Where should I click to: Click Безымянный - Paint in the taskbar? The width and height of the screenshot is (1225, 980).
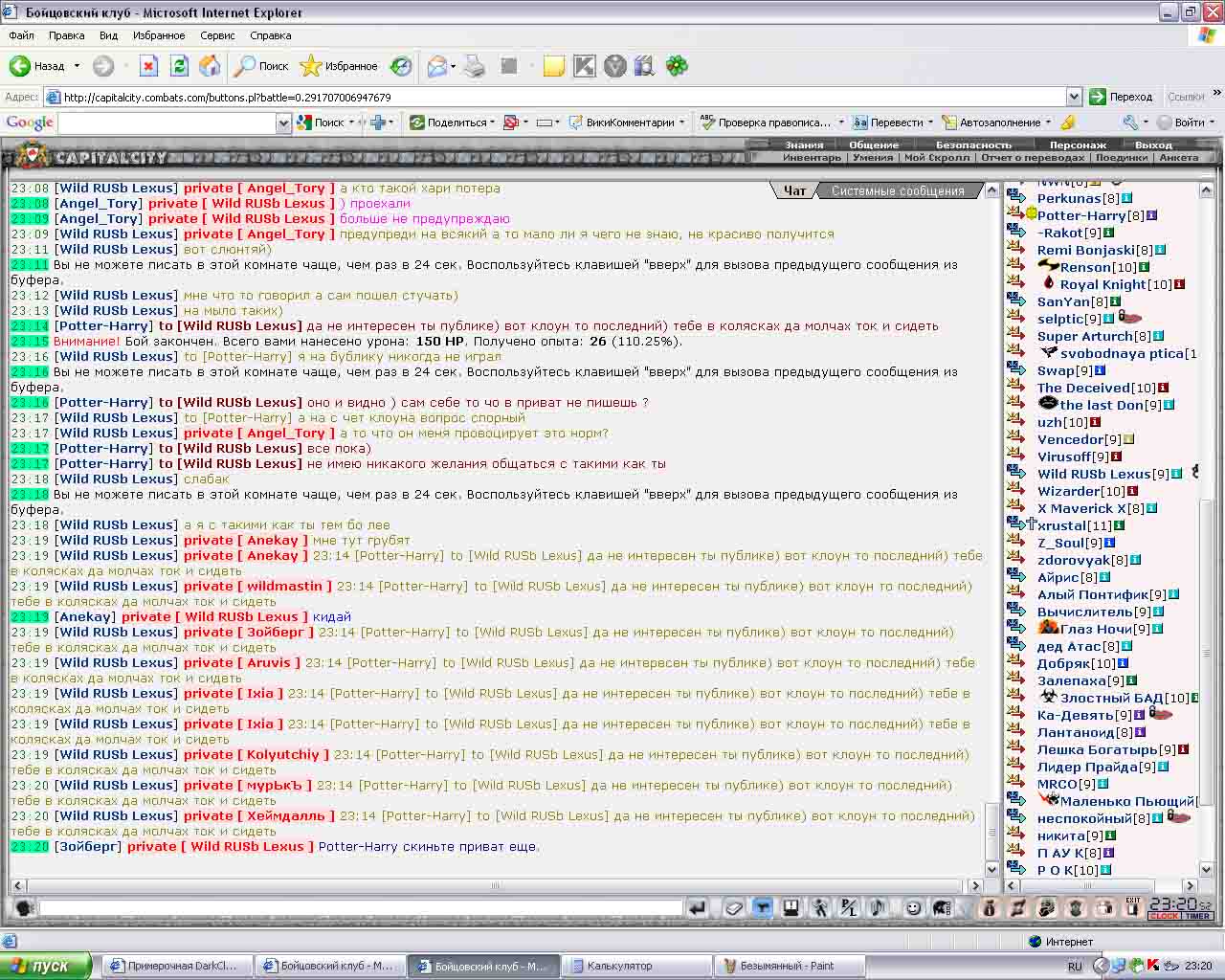click(x=790, y=966)
